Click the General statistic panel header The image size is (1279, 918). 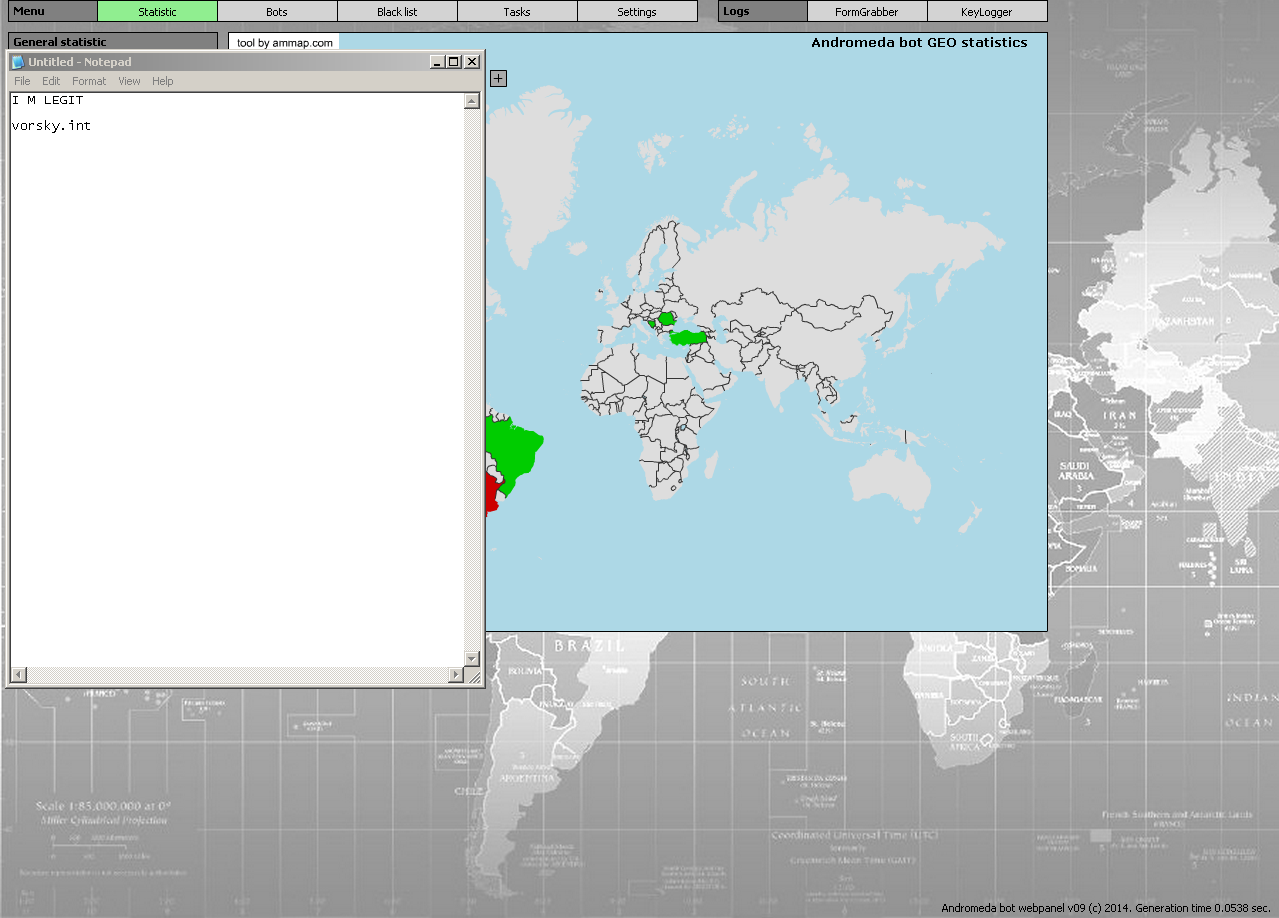pyautogui.click(x=112, y=42)
